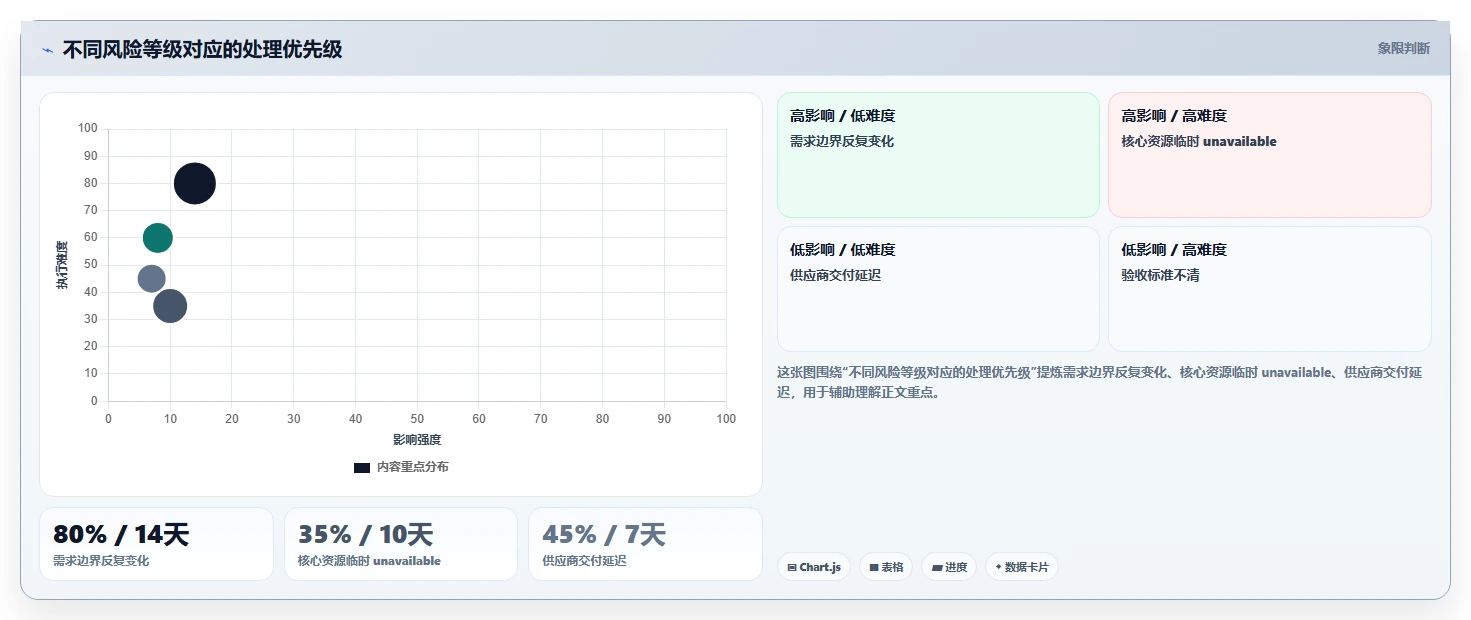Open the 低影响 / 高难度 quadrant card
1471x620 pixels.
(1270, 289)
